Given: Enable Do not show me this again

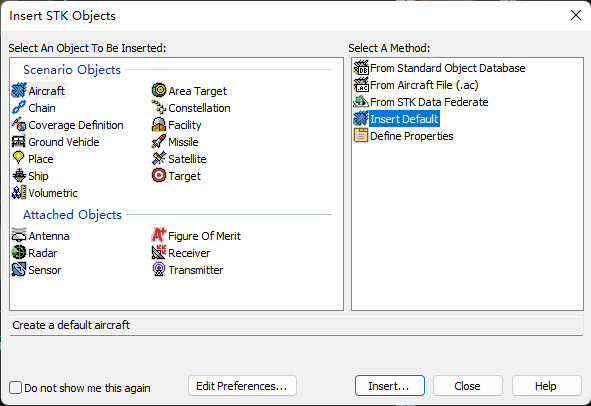Looking at the screenshot, I should [x=15, y=388].
